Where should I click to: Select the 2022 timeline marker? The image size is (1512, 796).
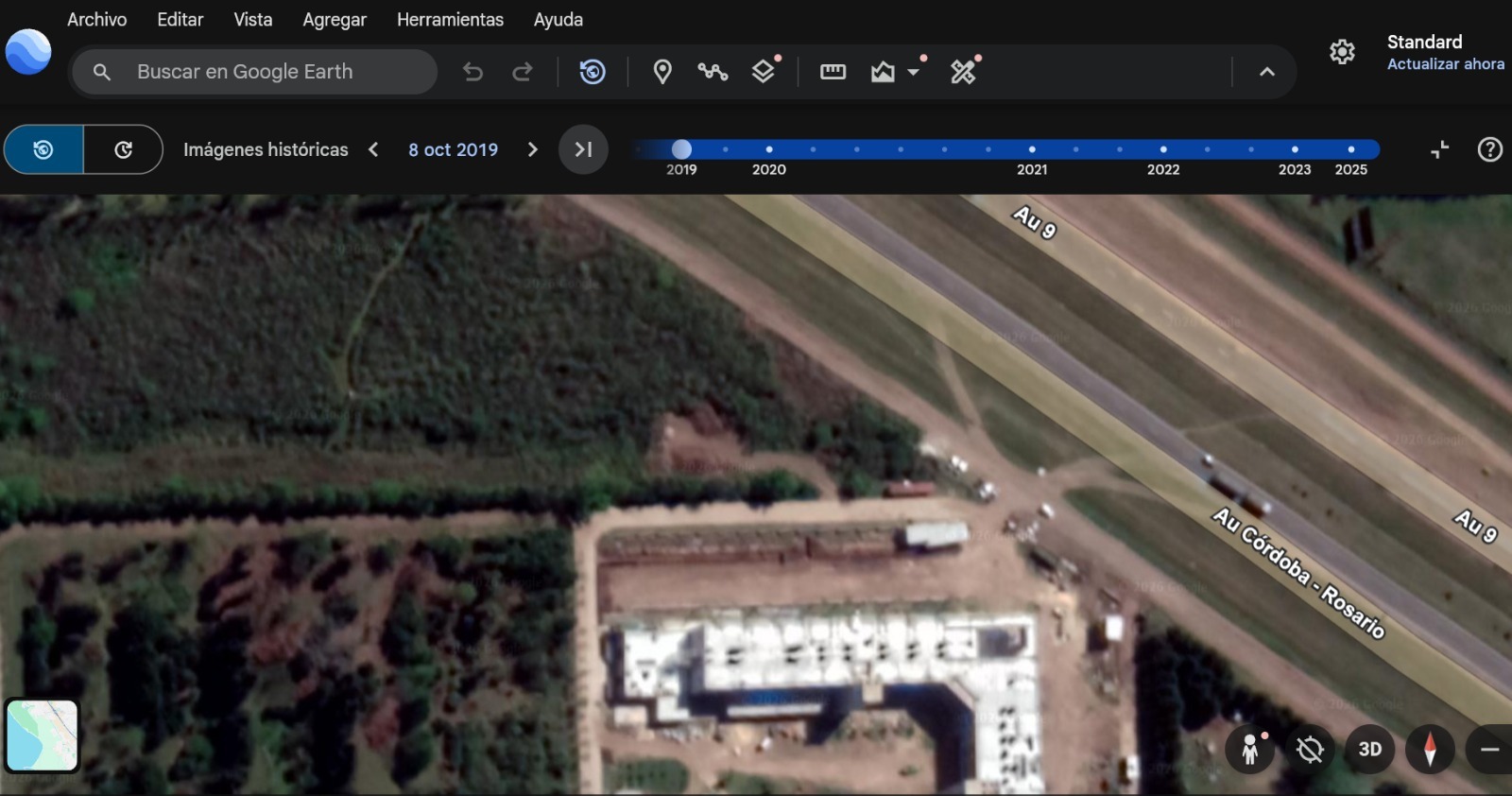click(x=1163, y=149)
